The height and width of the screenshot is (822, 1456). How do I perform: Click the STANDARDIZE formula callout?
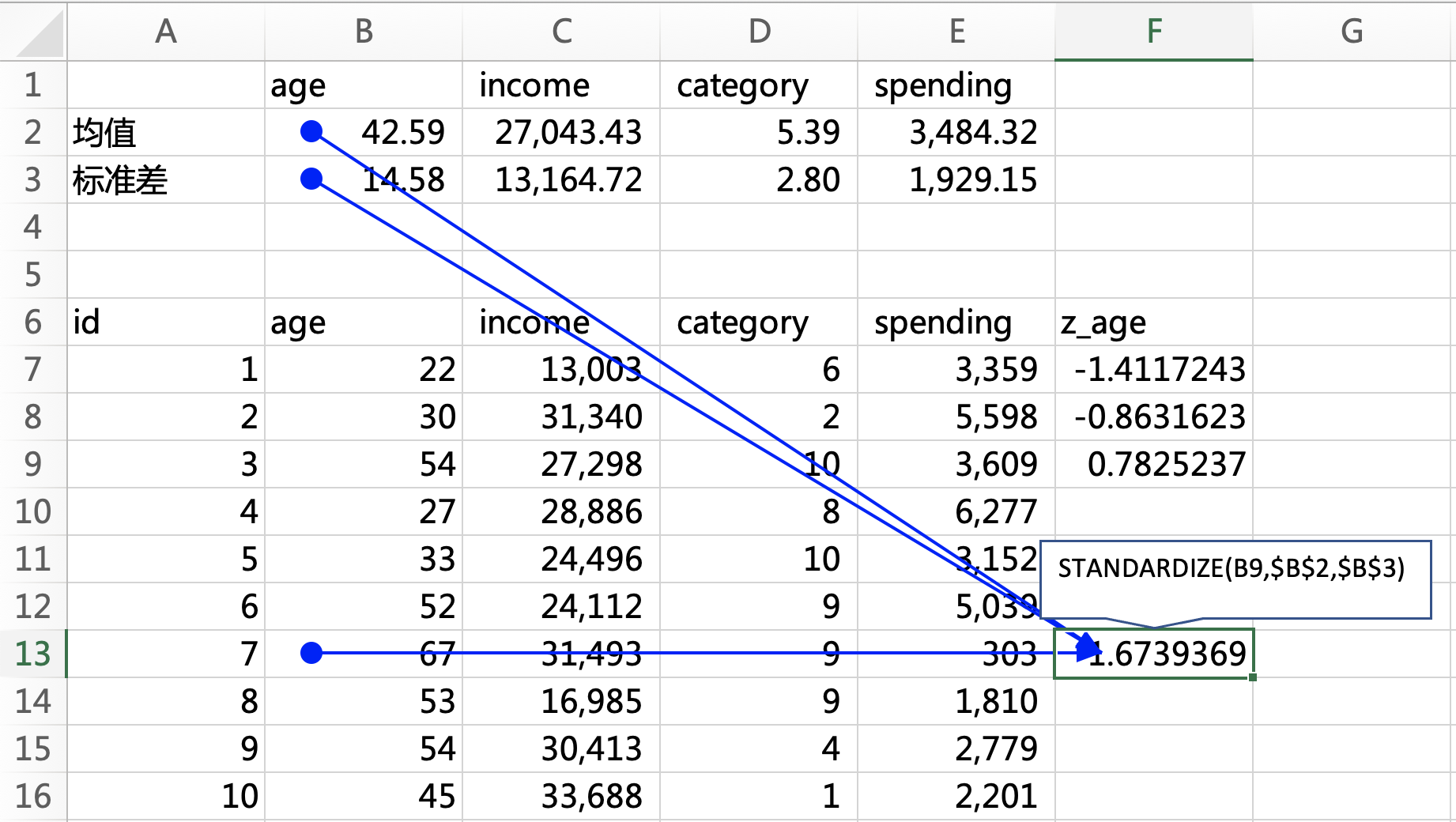1235,579
